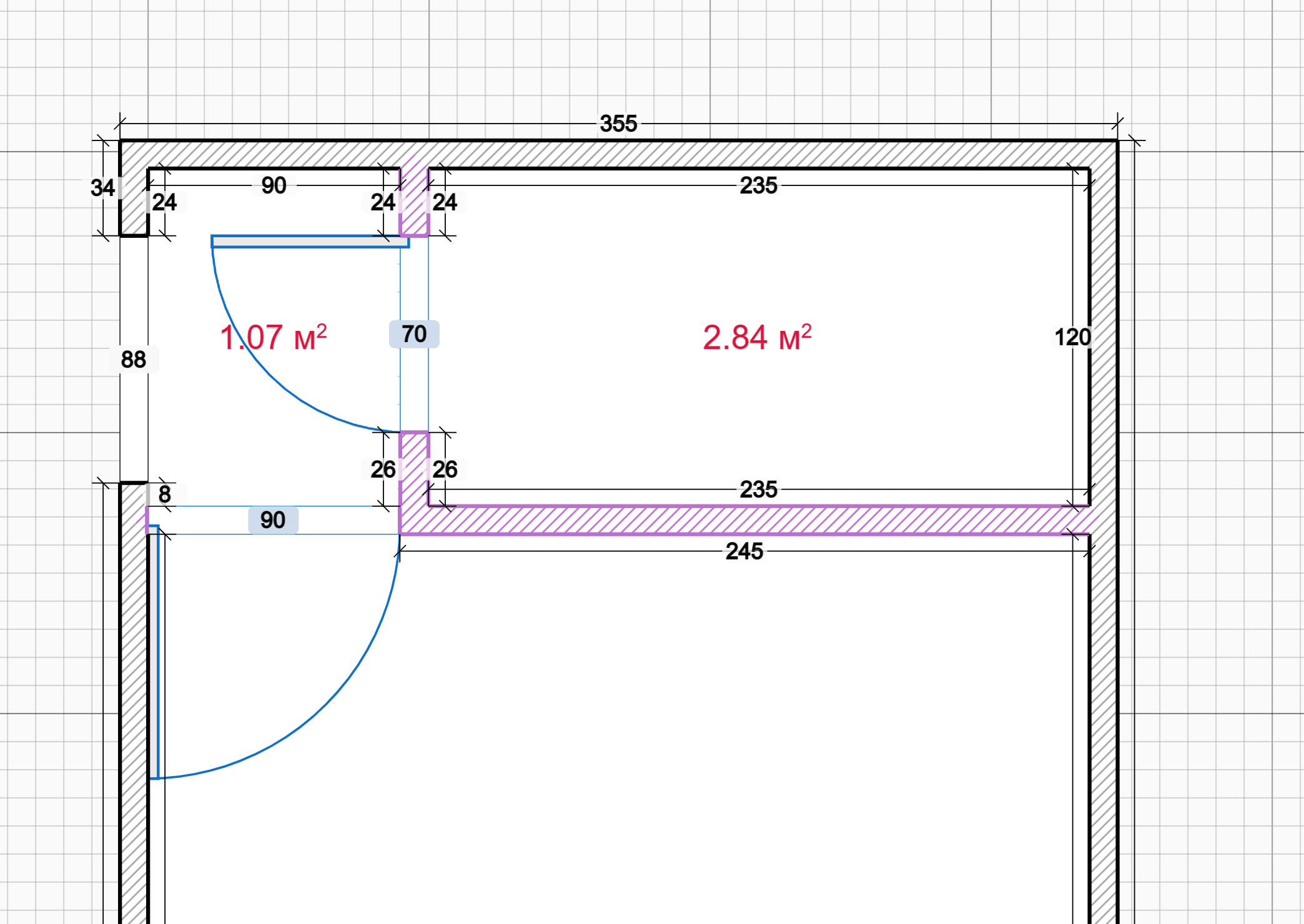Image resolution: width=1304 pixels, height=924 pixels.
Task: Click the highlighted 70 dimension label
Action: (413, 334)
